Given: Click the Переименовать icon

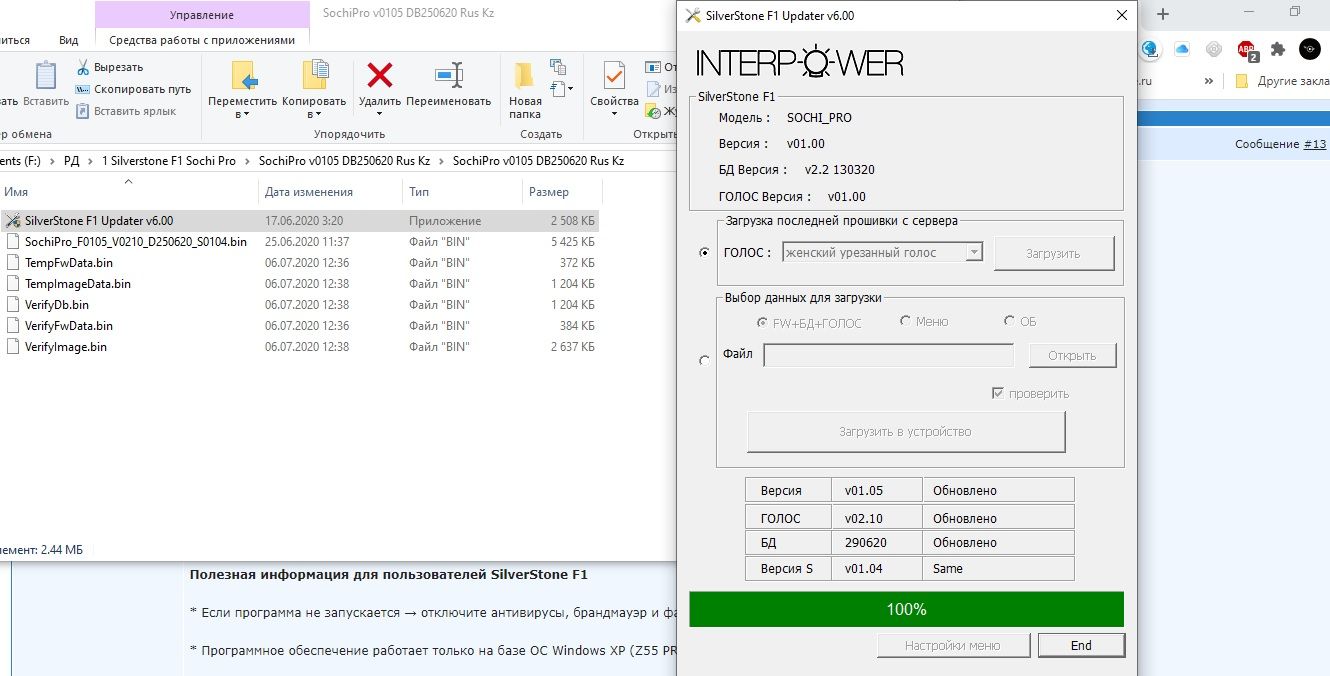Looking at the screenshot, I should click(x=449, y=76).
